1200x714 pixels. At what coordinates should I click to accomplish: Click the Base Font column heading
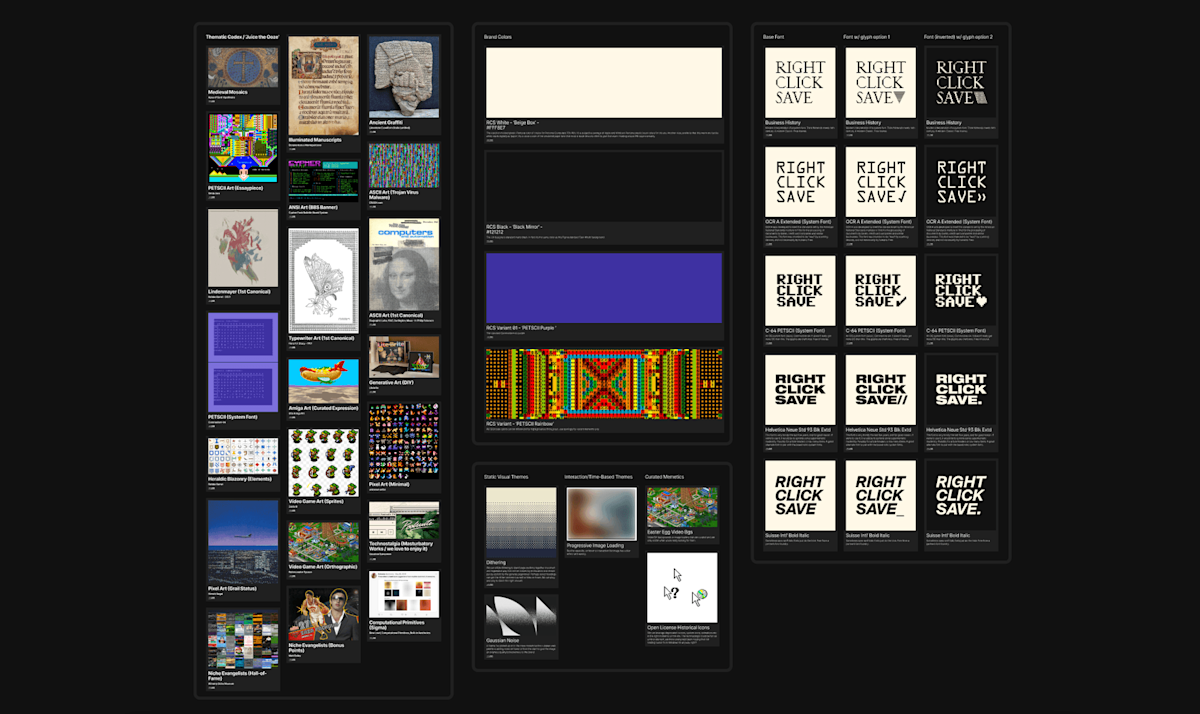pyautogui.click(x=774, y=37)
